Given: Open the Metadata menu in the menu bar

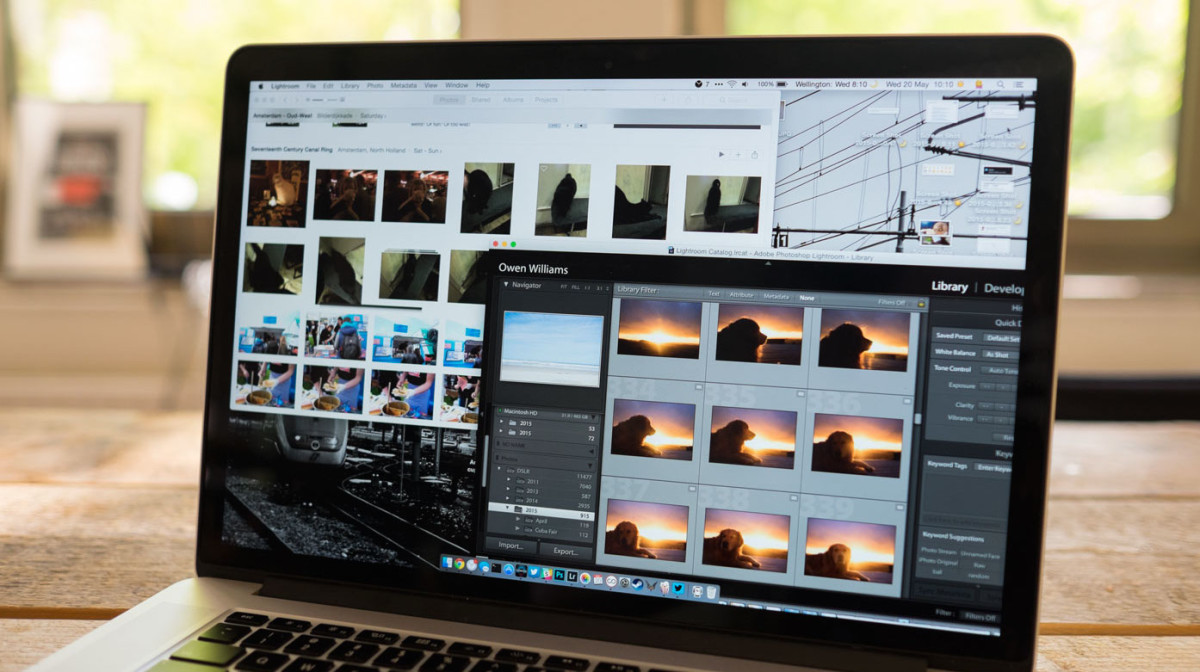Looking at the screenshot, I should pyautogui.click(x=404, y=86).
